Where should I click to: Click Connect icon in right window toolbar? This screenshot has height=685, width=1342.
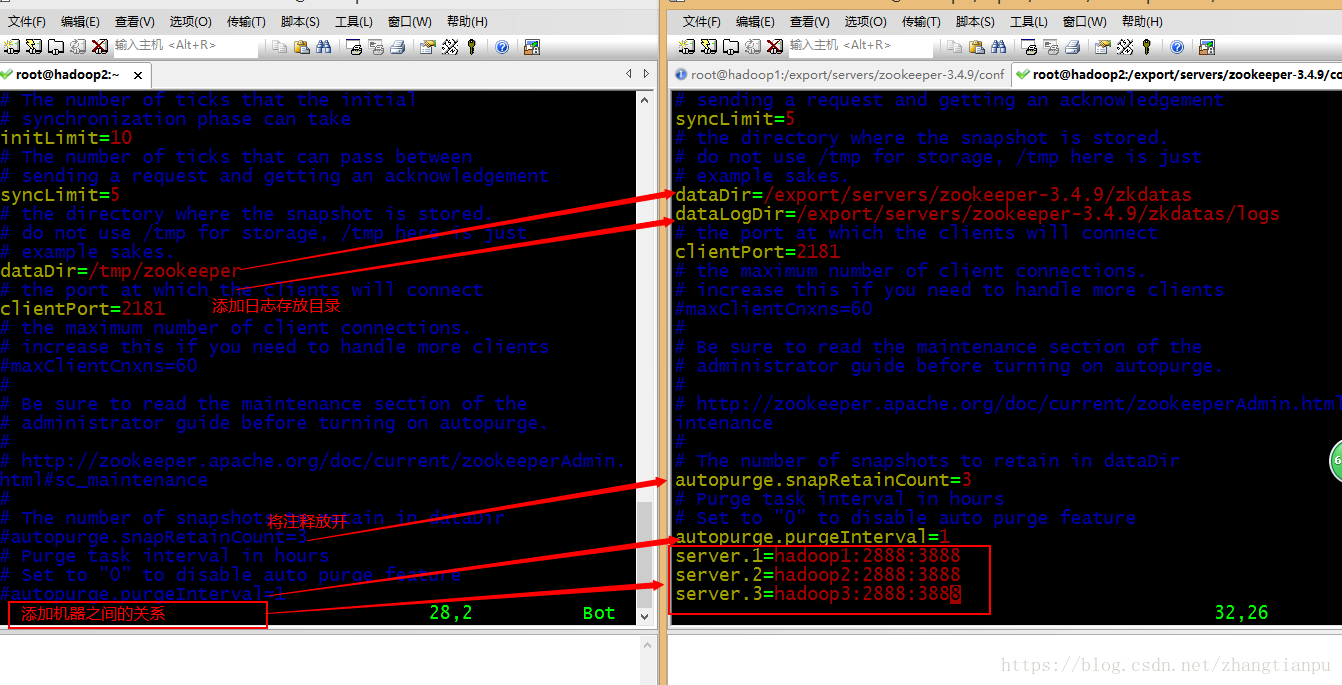click(687, 46)
